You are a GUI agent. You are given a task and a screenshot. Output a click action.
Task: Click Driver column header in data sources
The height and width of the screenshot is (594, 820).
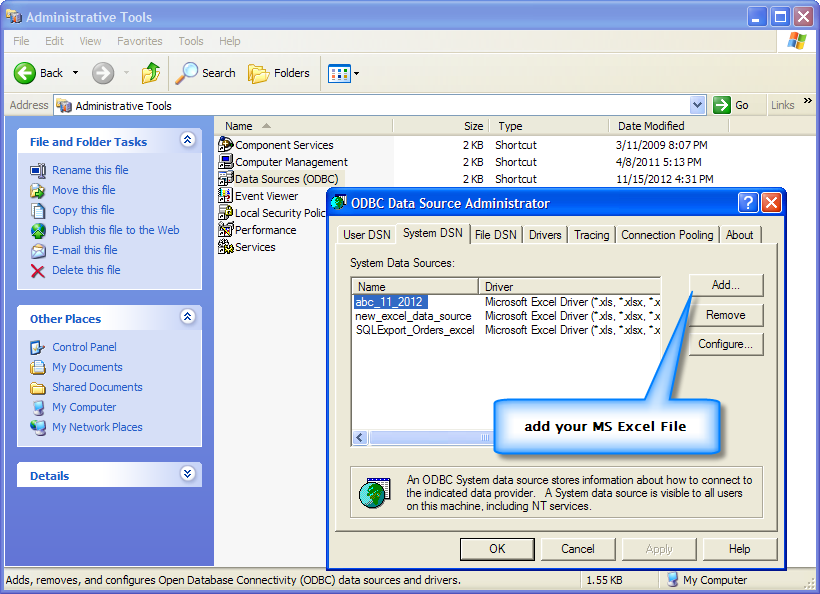tap(570, 287)
